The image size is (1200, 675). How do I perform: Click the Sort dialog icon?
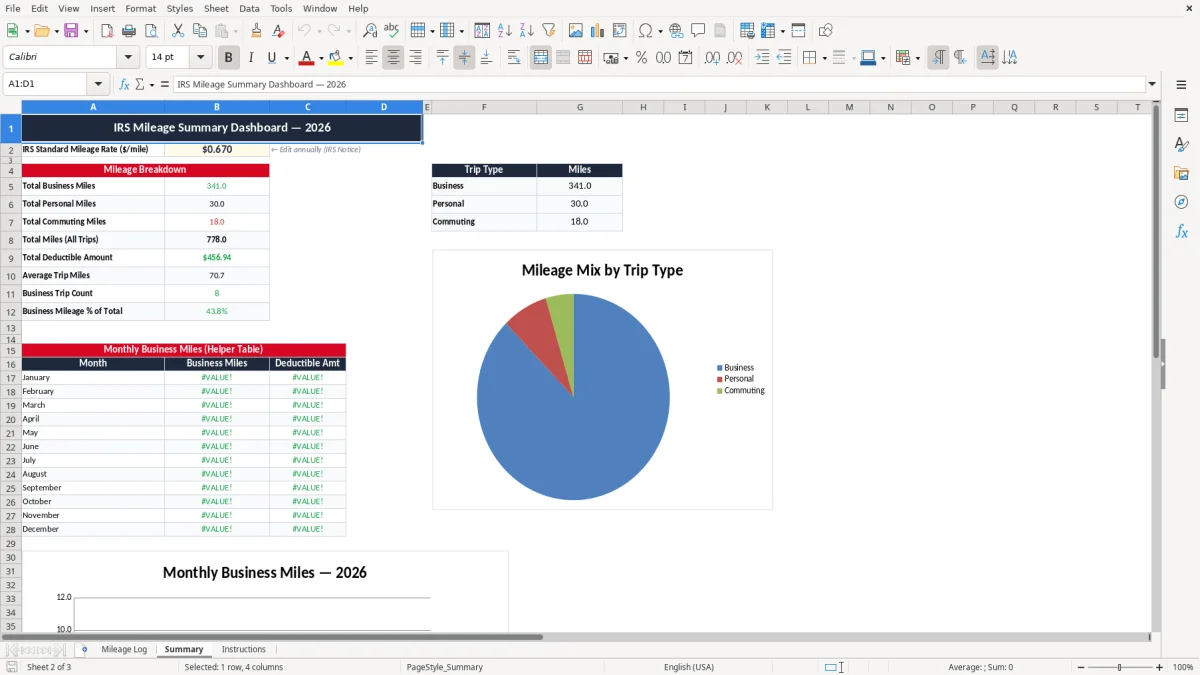pos(482,31)
